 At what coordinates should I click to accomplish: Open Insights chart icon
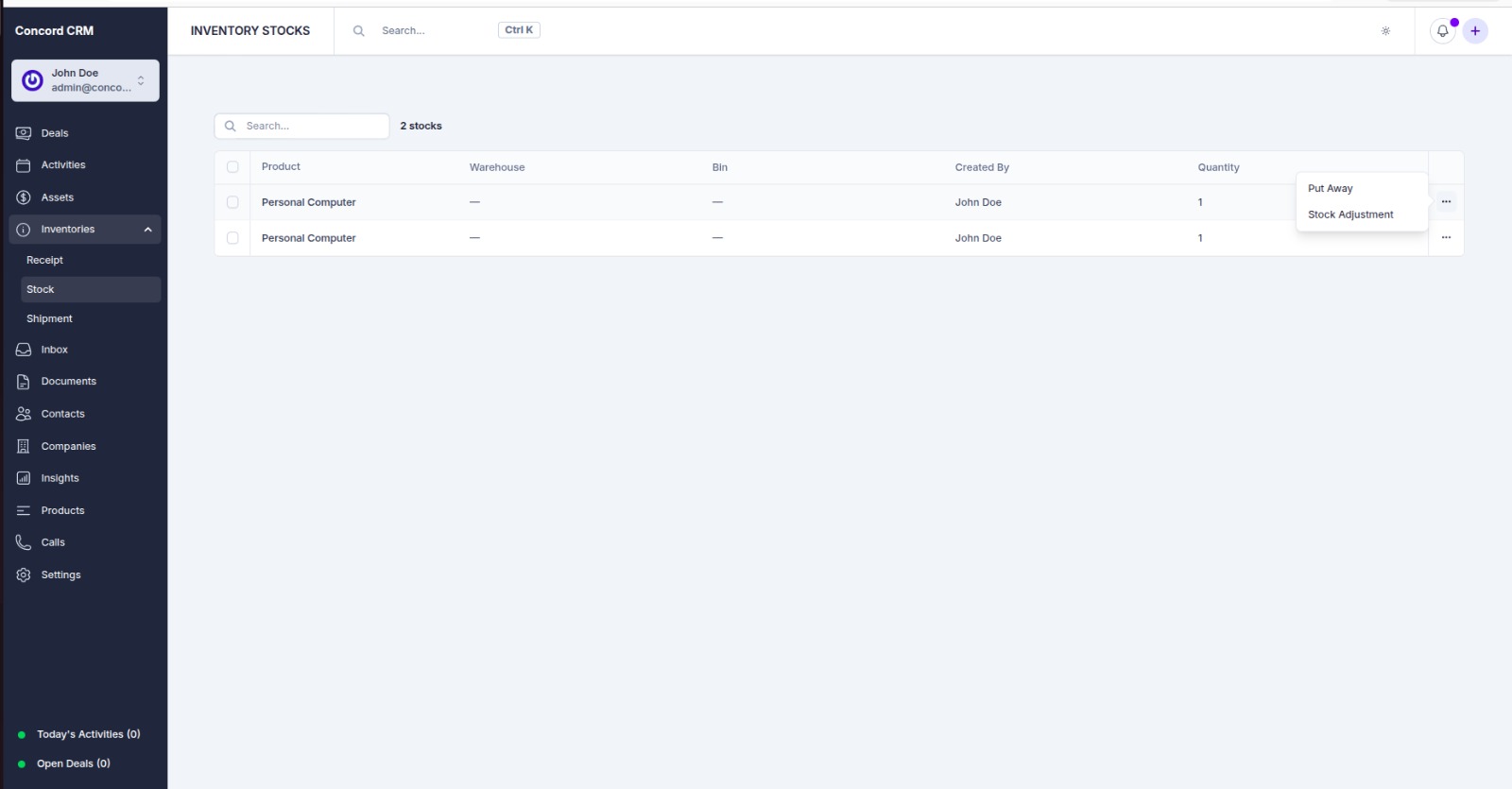coord(24,478)
